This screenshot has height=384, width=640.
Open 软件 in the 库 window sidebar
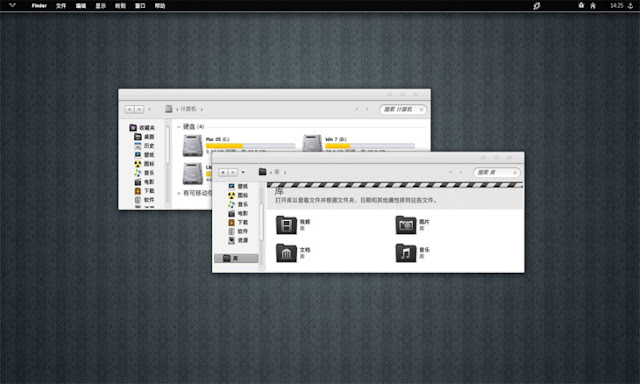tap(238, 231)
